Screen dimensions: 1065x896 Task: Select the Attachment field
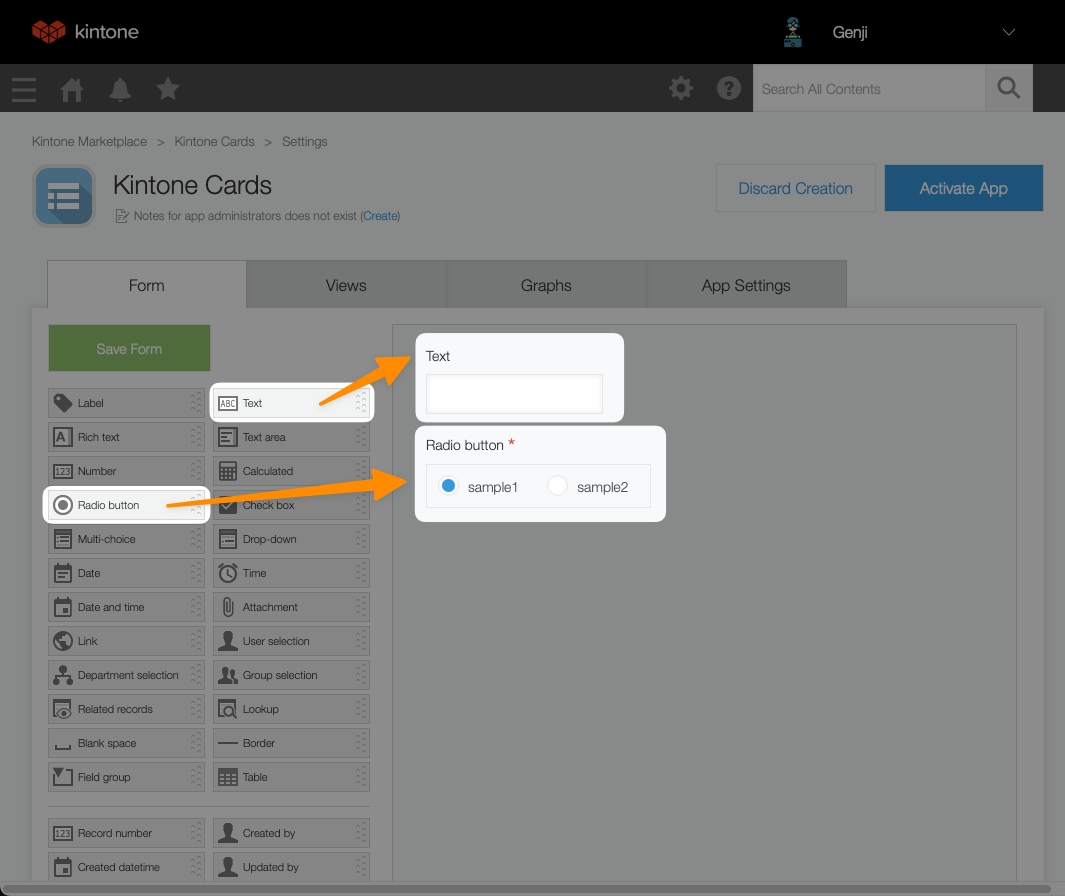(x=291, y=607)
